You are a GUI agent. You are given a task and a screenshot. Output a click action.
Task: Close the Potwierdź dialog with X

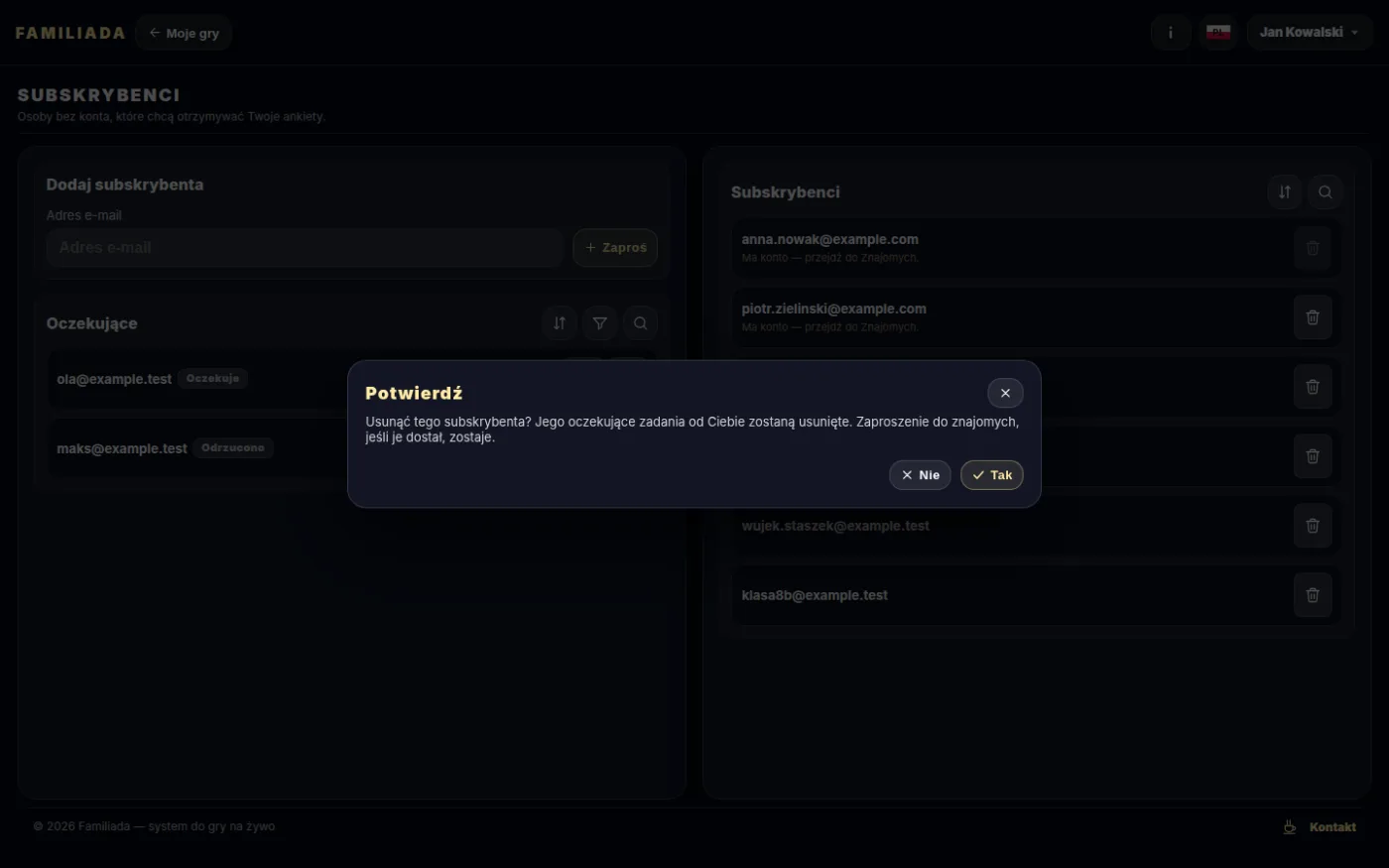[1005, 393]
